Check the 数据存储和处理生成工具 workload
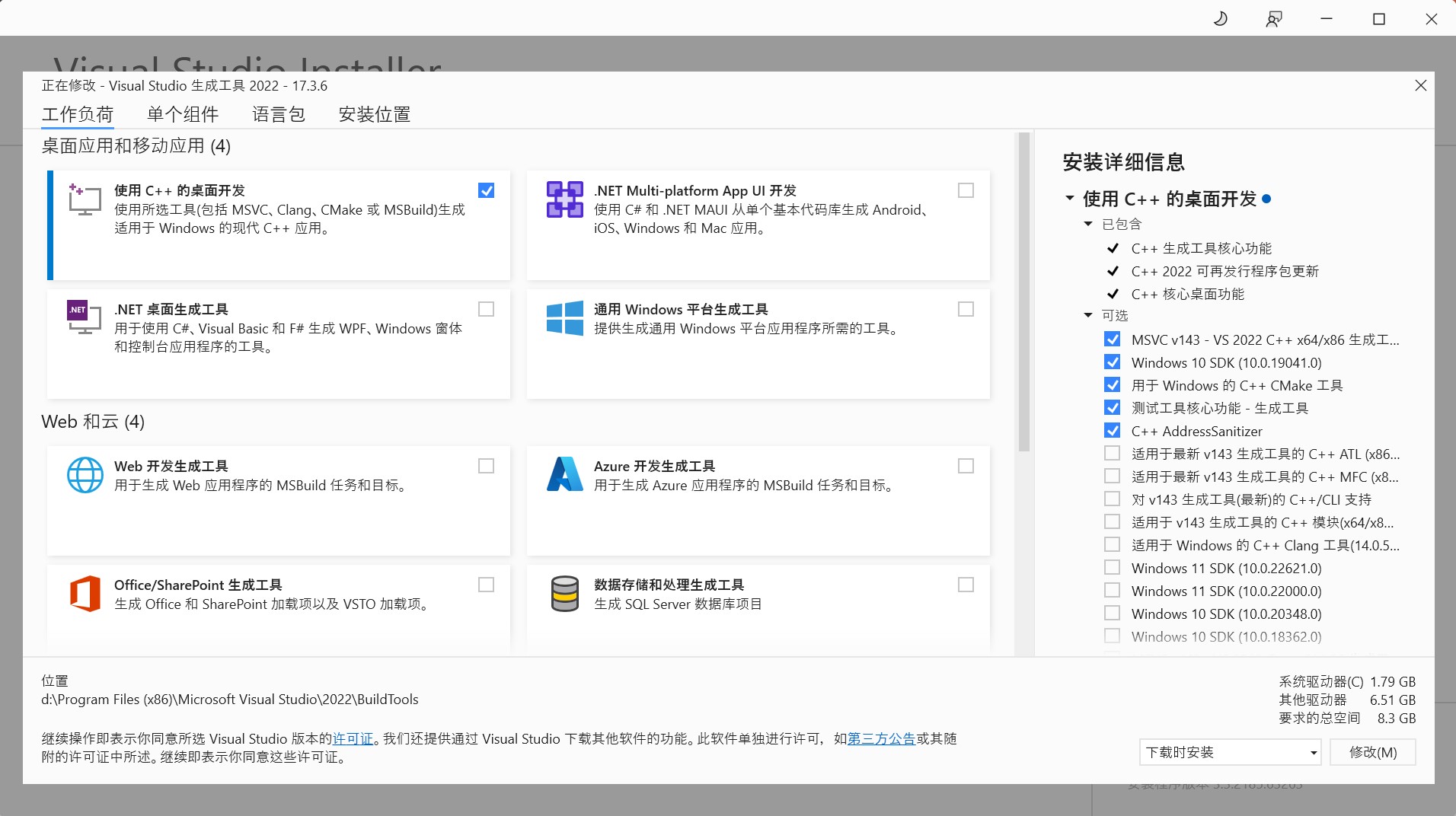Screen dimensions: 1456x816 [966, 585]
